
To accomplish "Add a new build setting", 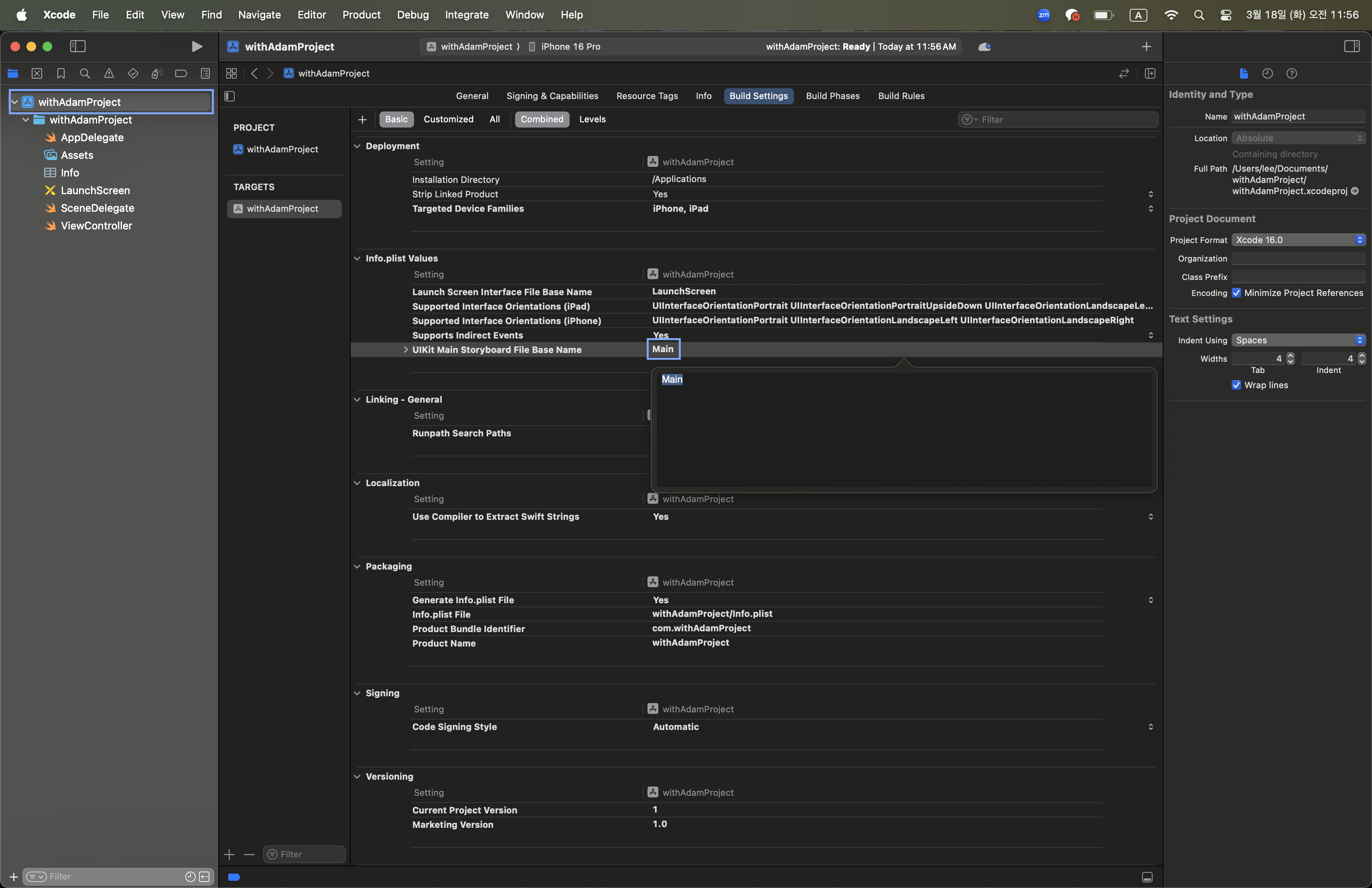I will coord(362,119).
